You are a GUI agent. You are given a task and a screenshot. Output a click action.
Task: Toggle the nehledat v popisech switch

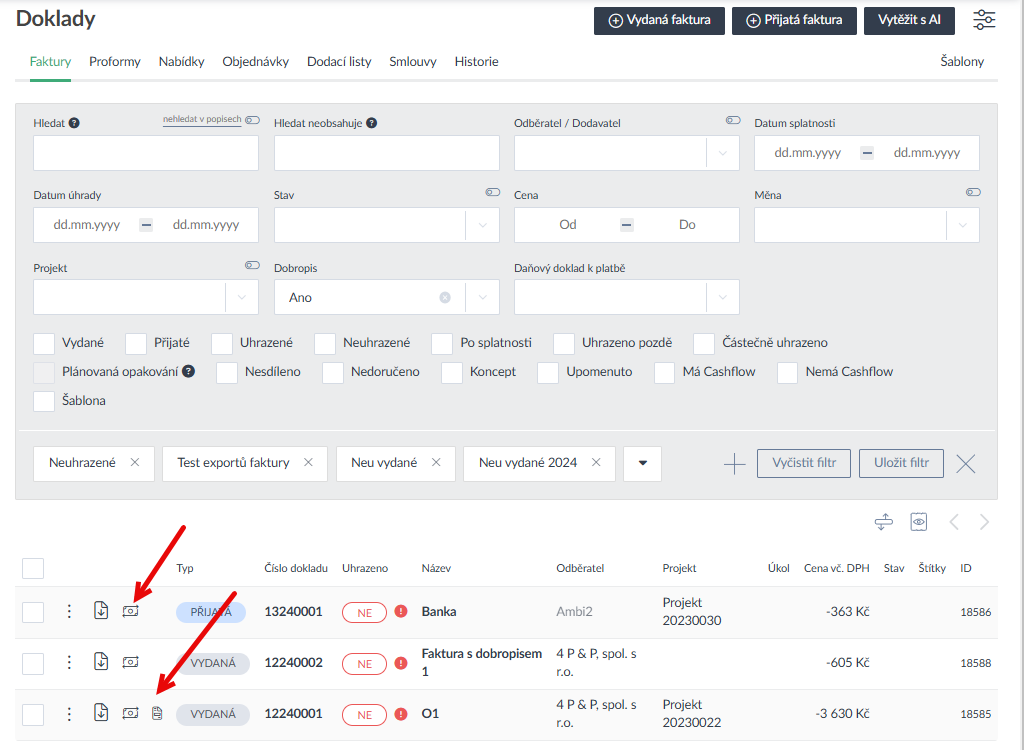click(252, 120)
